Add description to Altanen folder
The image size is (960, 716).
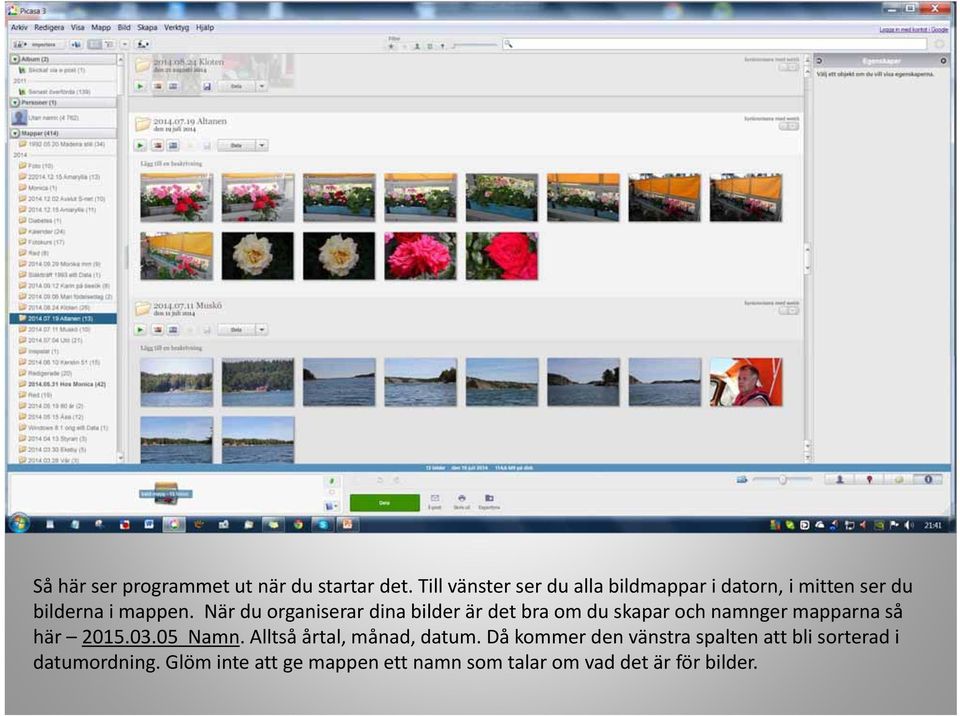click(171, 164)
